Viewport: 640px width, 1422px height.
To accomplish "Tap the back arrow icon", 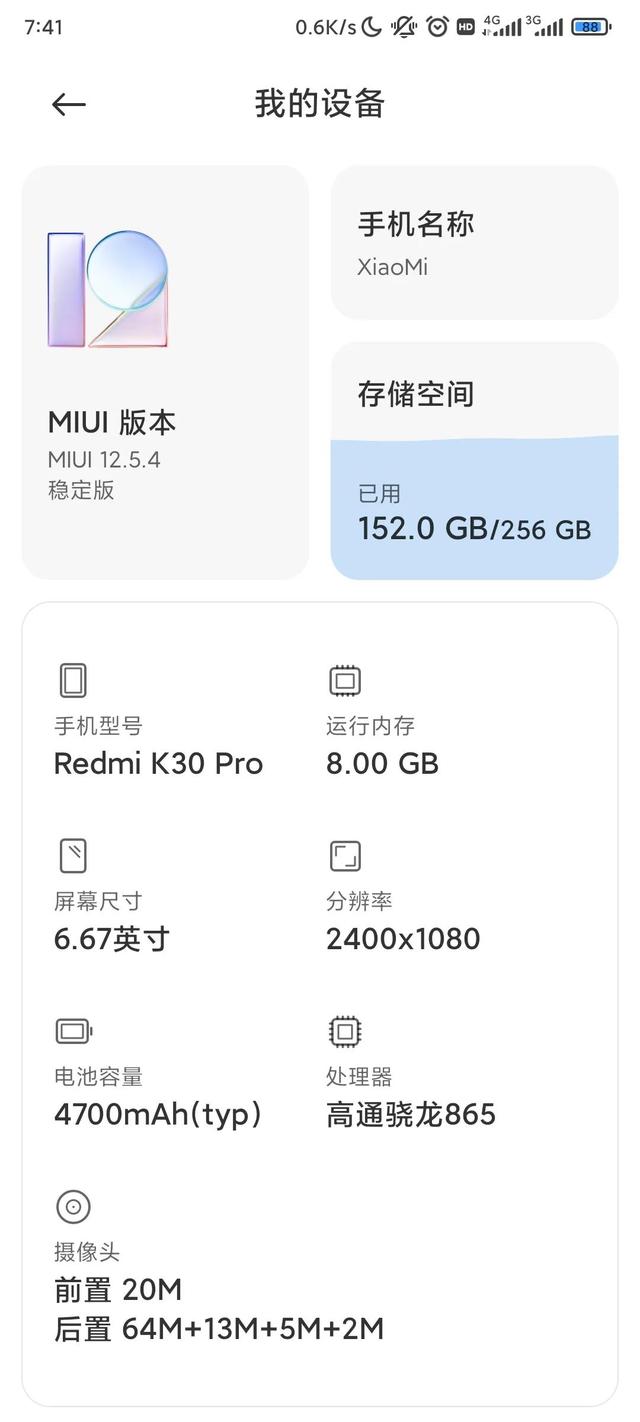I will [69, 104].
